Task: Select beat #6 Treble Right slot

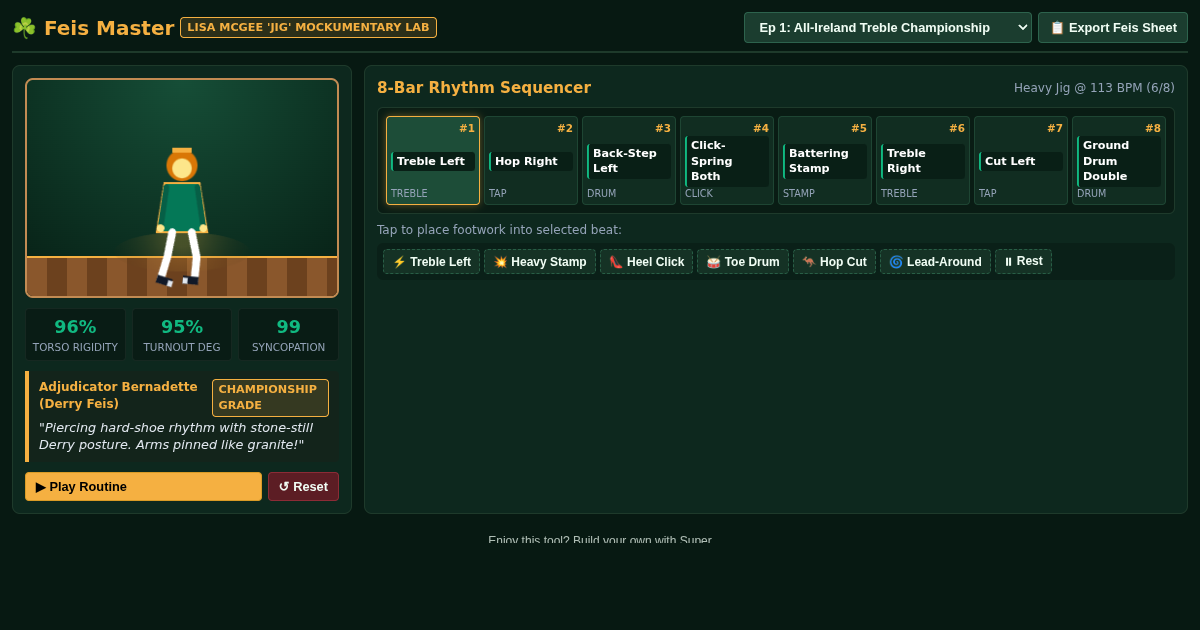Action: (x=923, y=161)
